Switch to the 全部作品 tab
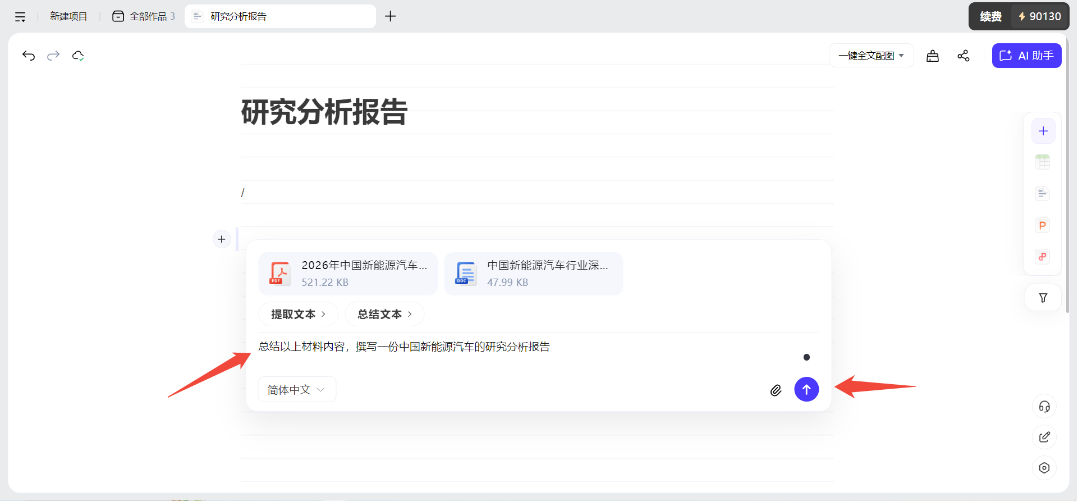Screen dimensions: 1077x501 144,16
